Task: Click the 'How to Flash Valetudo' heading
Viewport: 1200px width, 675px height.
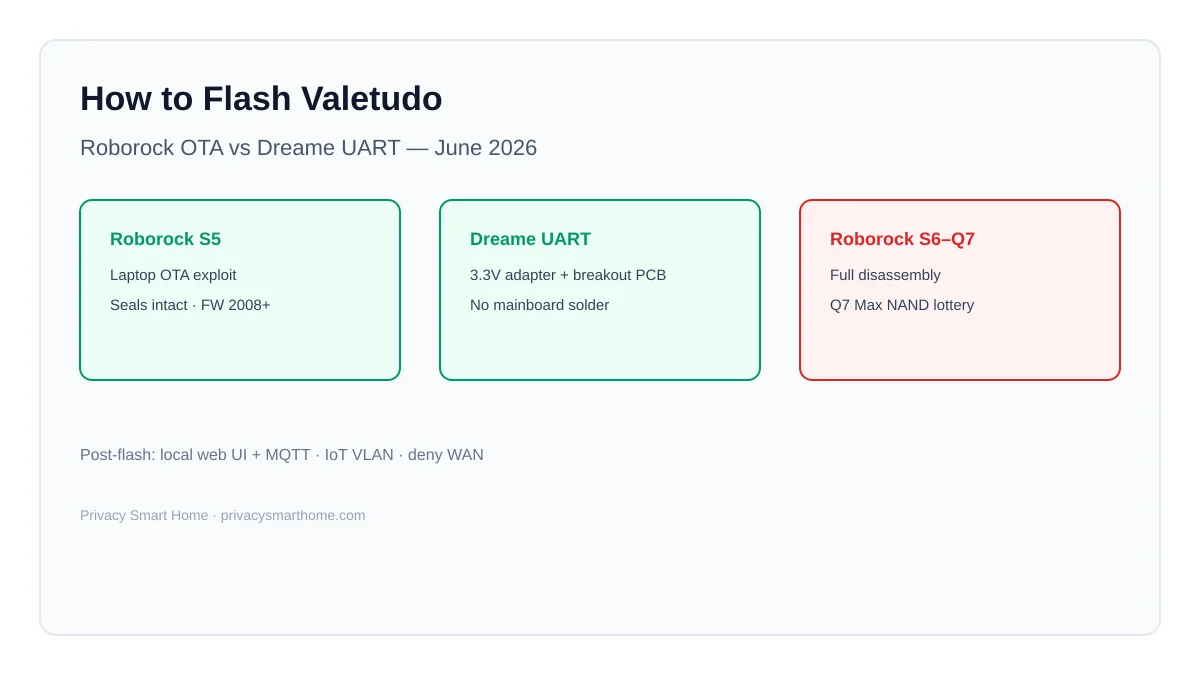Action: point(261,99)
